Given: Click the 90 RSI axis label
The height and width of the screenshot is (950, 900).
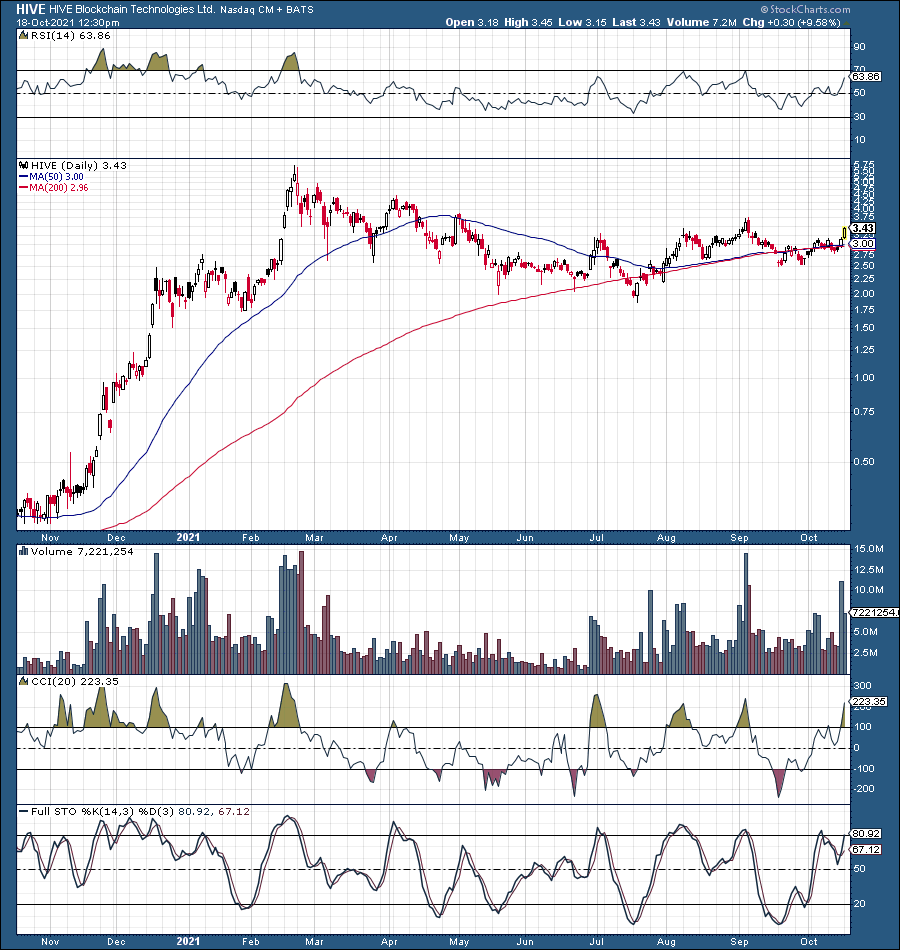Looking at the screenshot, I should [859, 47].
